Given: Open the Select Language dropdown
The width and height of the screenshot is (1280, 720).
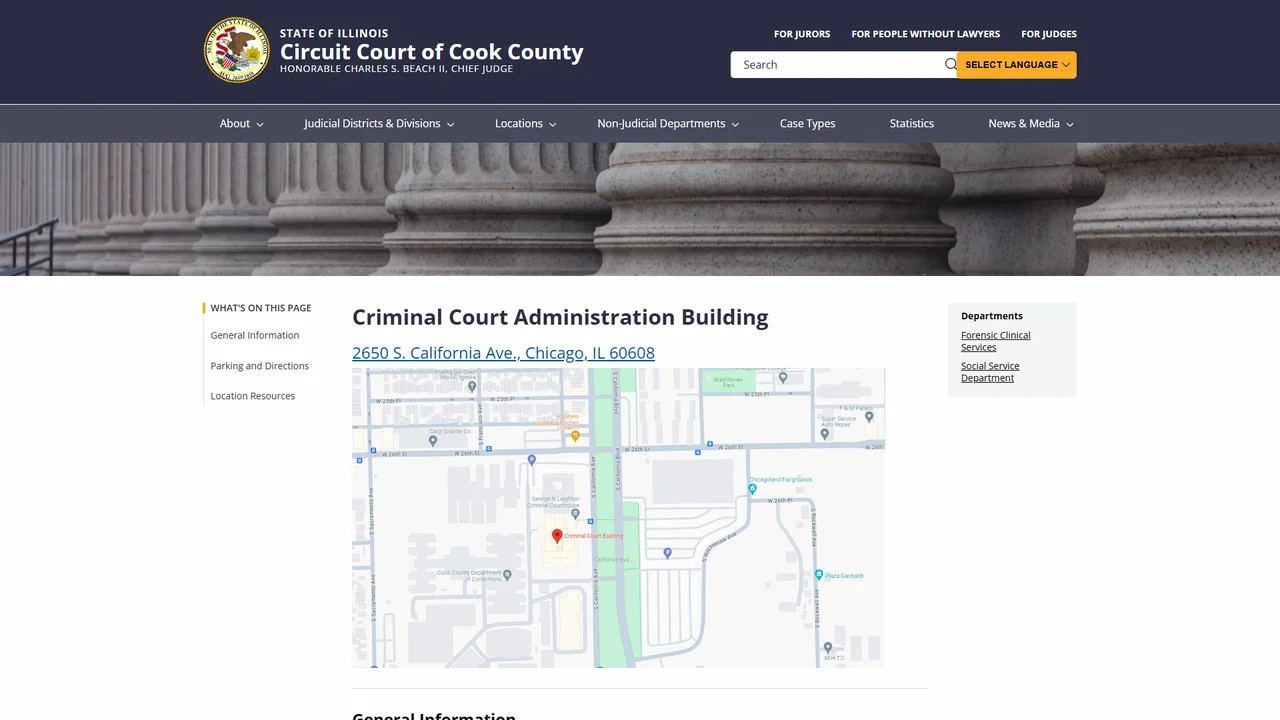Looking at the screenshot, I should 1017,65.
